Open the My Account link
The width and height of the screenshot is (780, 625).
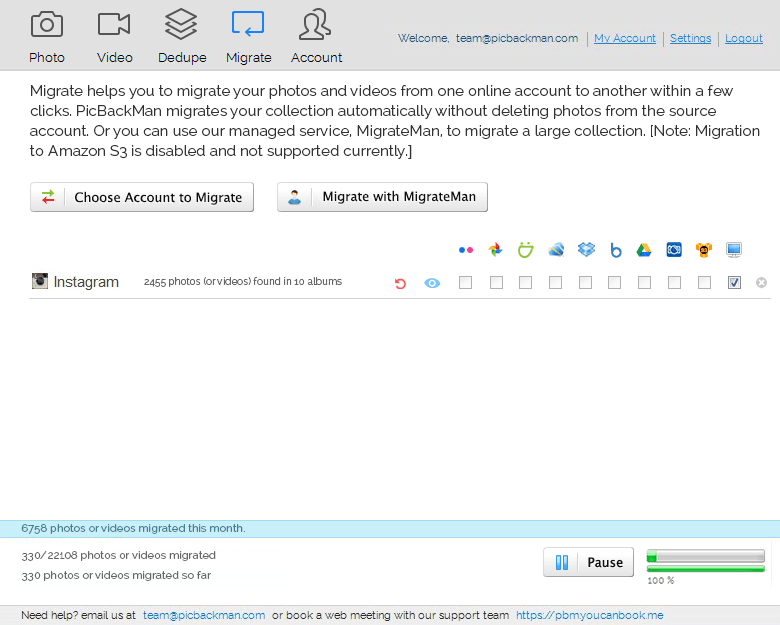(x=625, y=38)
